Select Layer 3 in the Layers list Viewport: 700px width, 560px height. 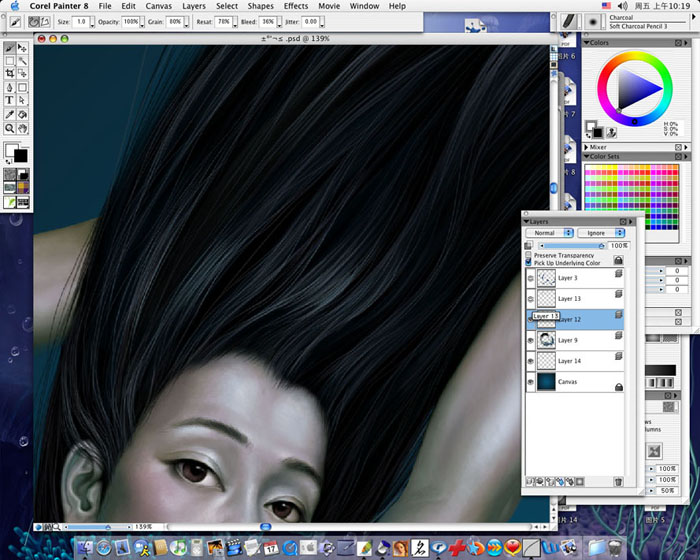click(575, 278)
